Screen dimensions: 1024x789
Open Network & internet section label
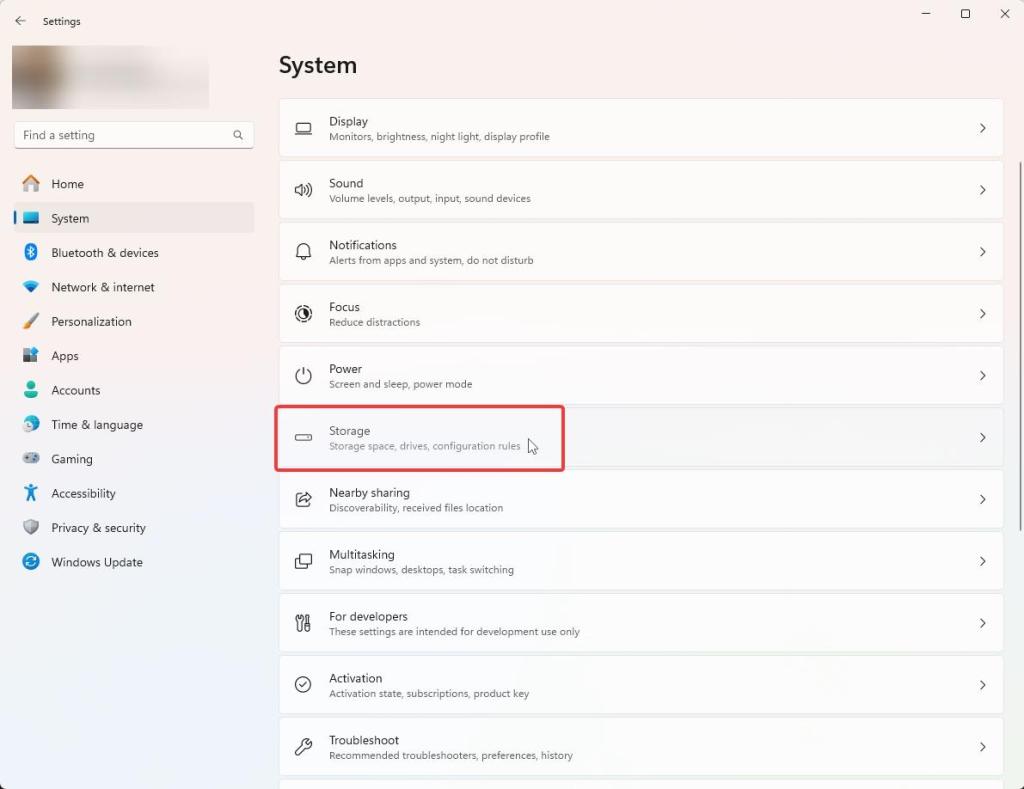pyautogui.click(x=103, y=287)
